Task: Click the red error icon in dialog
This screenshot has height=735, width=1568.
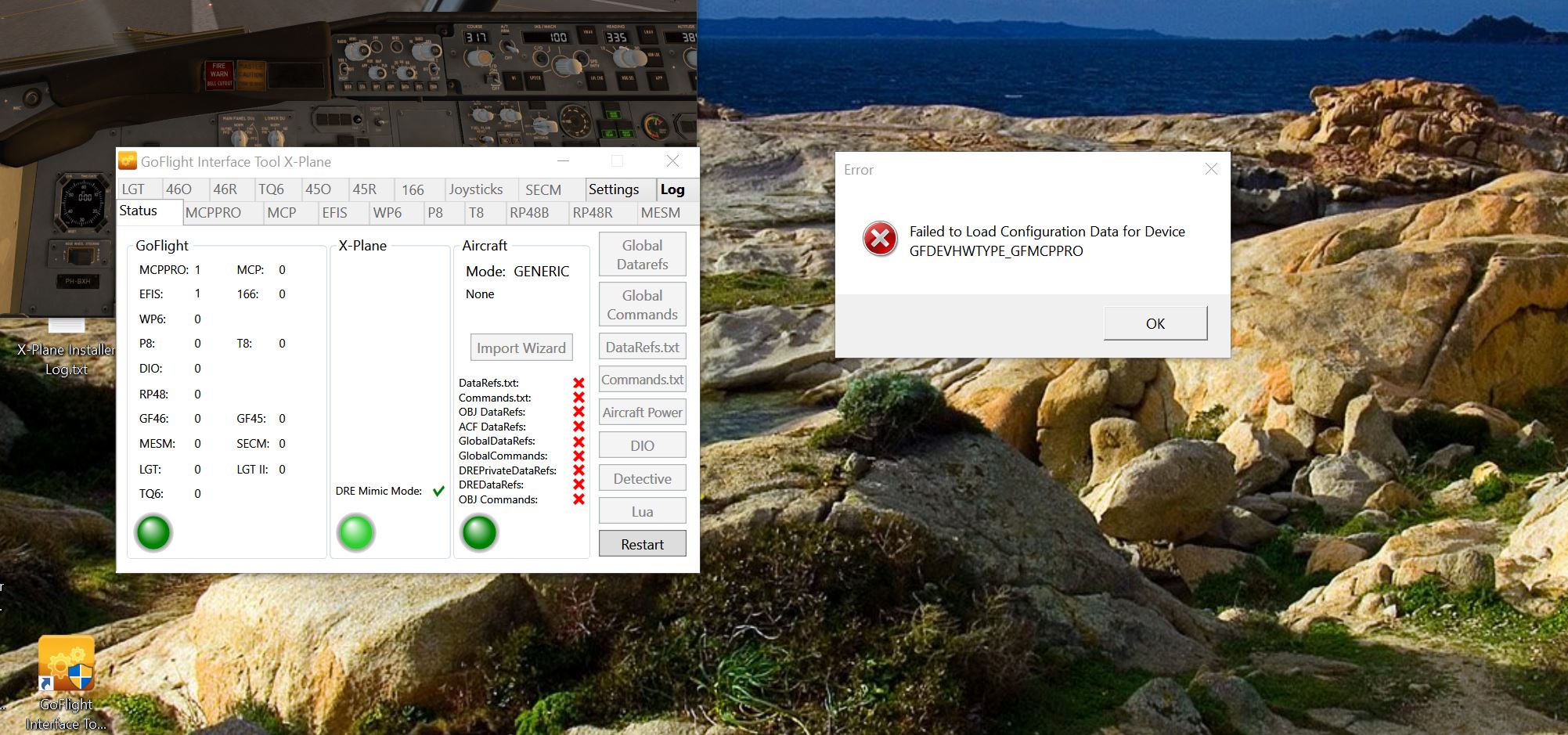Action: point(880,239)
